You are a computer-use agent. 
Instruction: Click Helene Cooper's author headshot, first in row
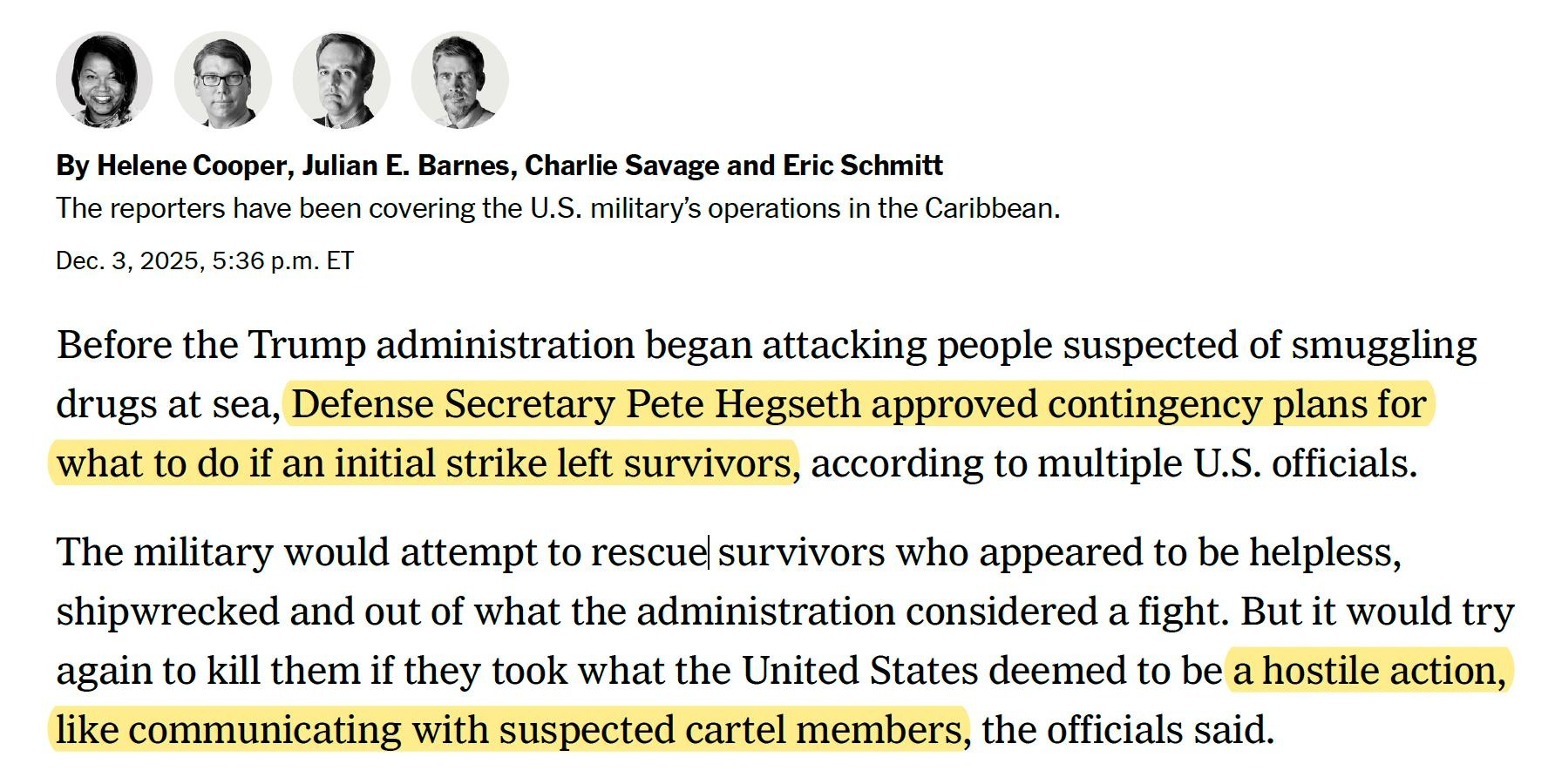104,80
